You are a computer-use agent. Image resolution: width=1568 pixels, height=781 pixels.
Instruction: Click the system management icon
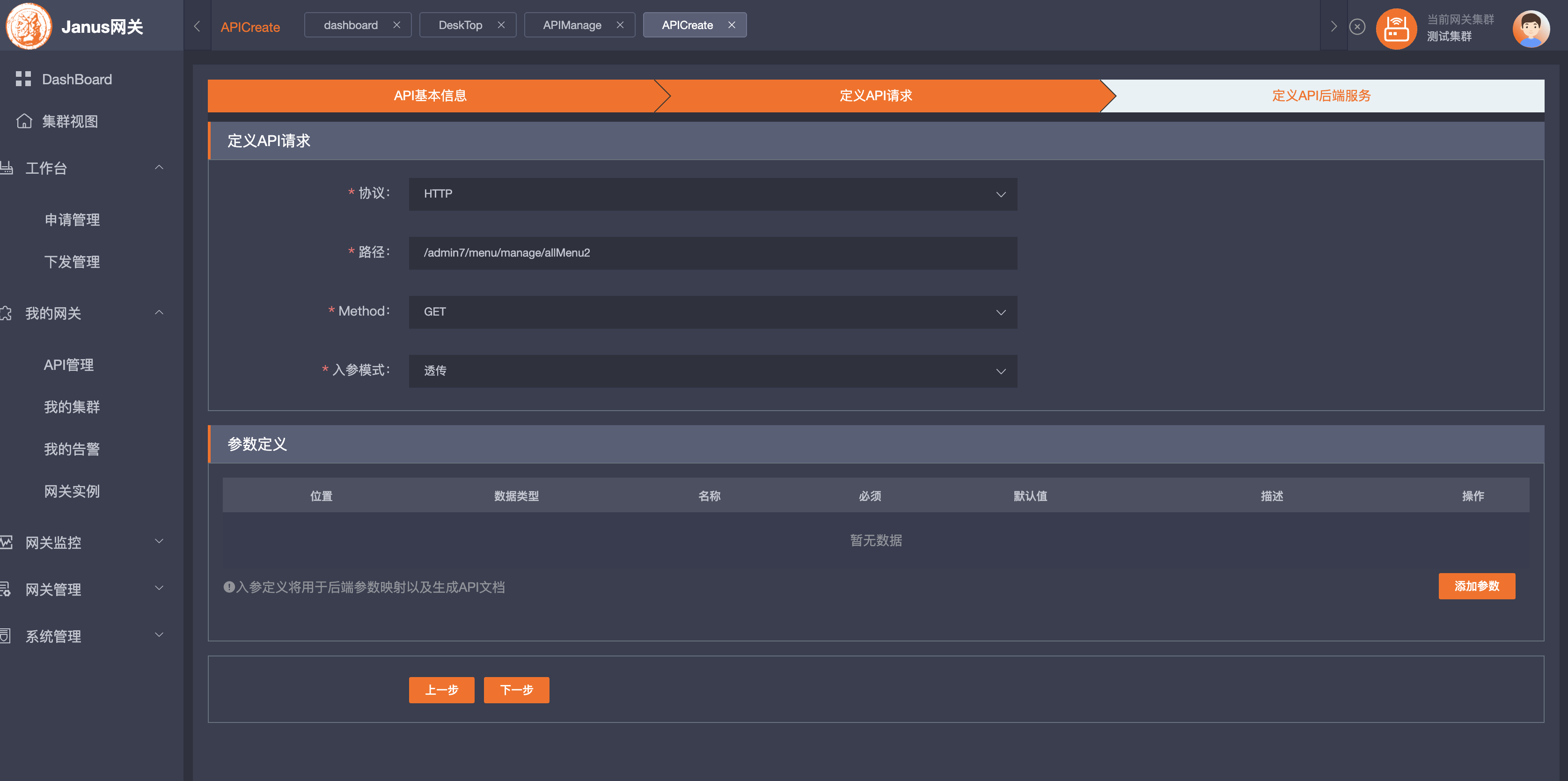(x=6, y=635)
